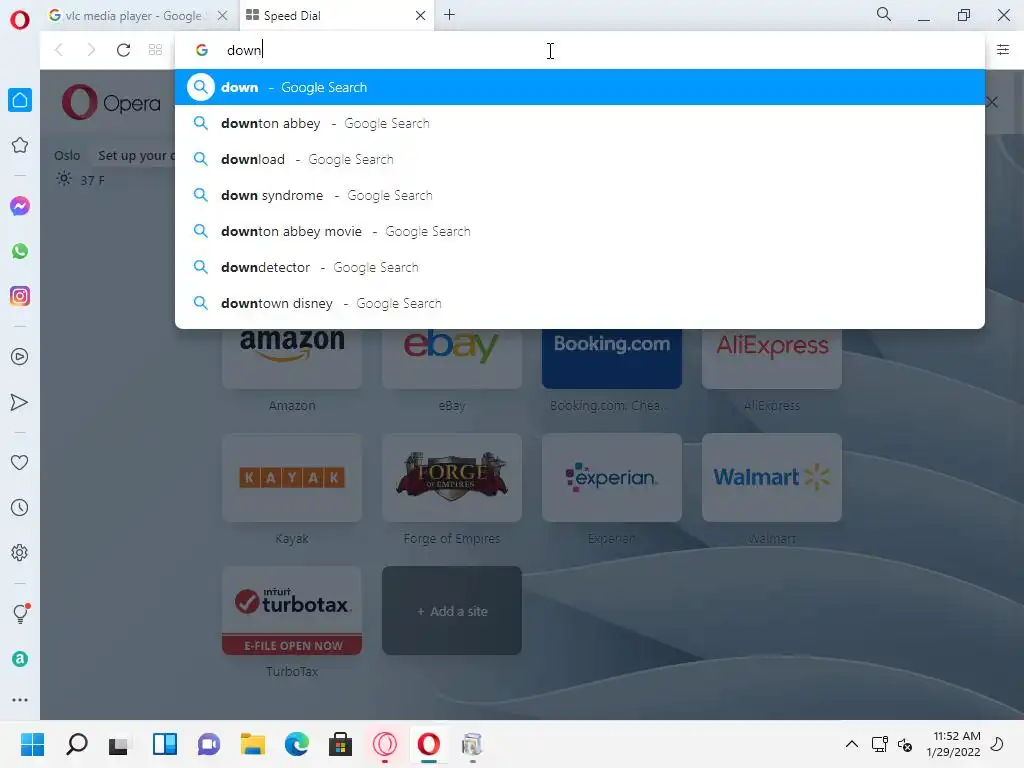Image resolution: width=1024 pixels, height=768 pixels.
Task: Launch Microsoft Edge from the taskbar
Action: coord(296,744)
